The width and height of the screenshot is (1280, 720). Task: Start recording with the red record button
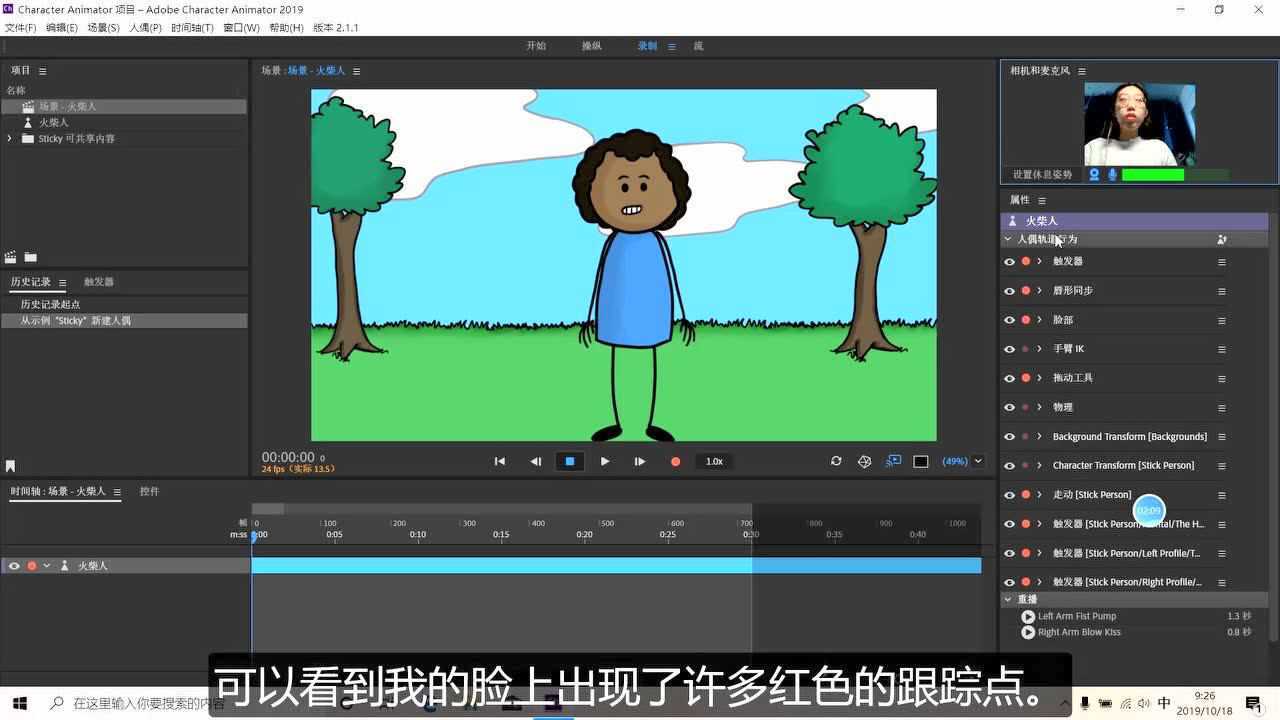point(675,461)
